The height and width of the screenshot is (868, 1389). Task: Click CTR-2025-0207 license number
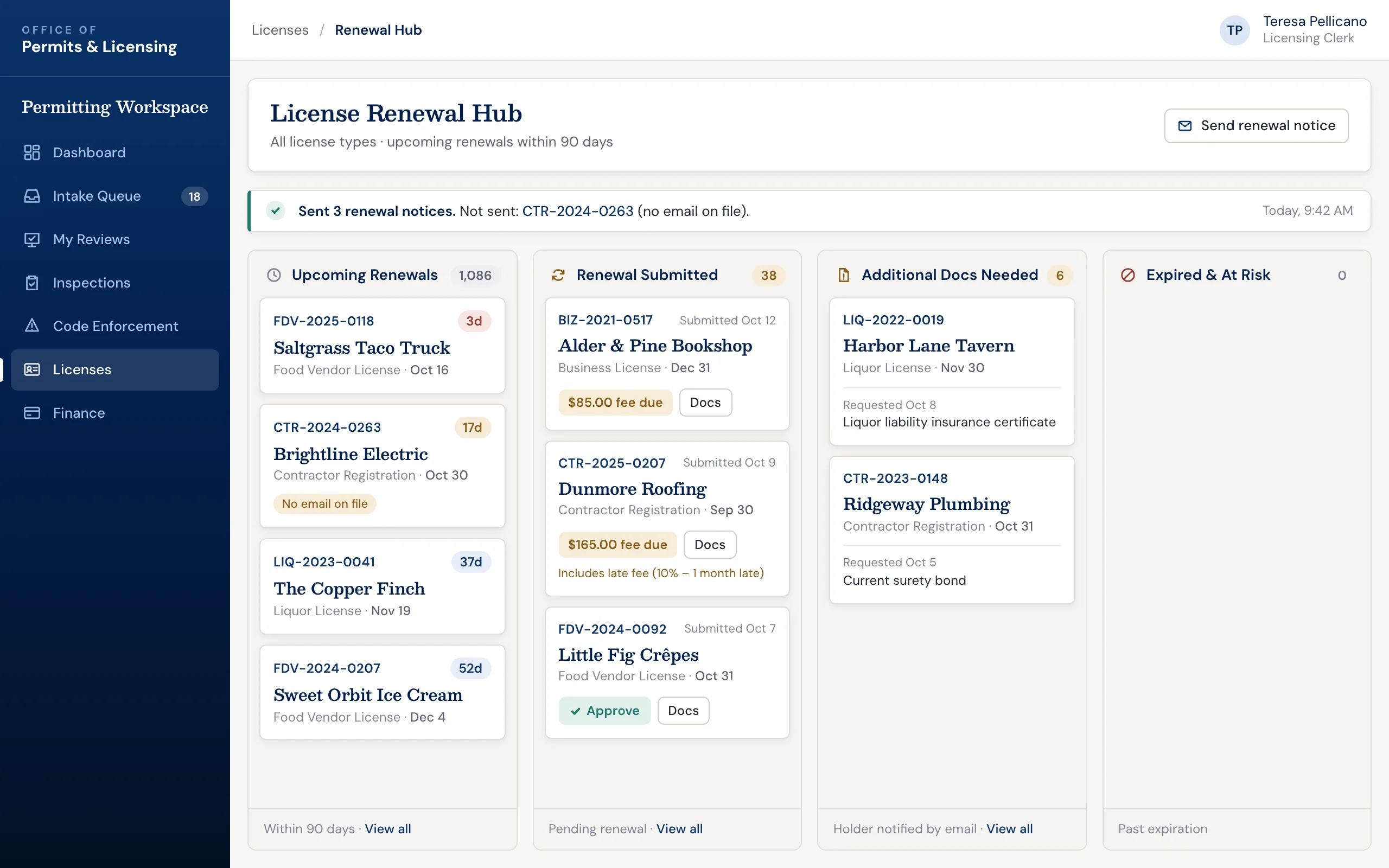click(612, 463)
